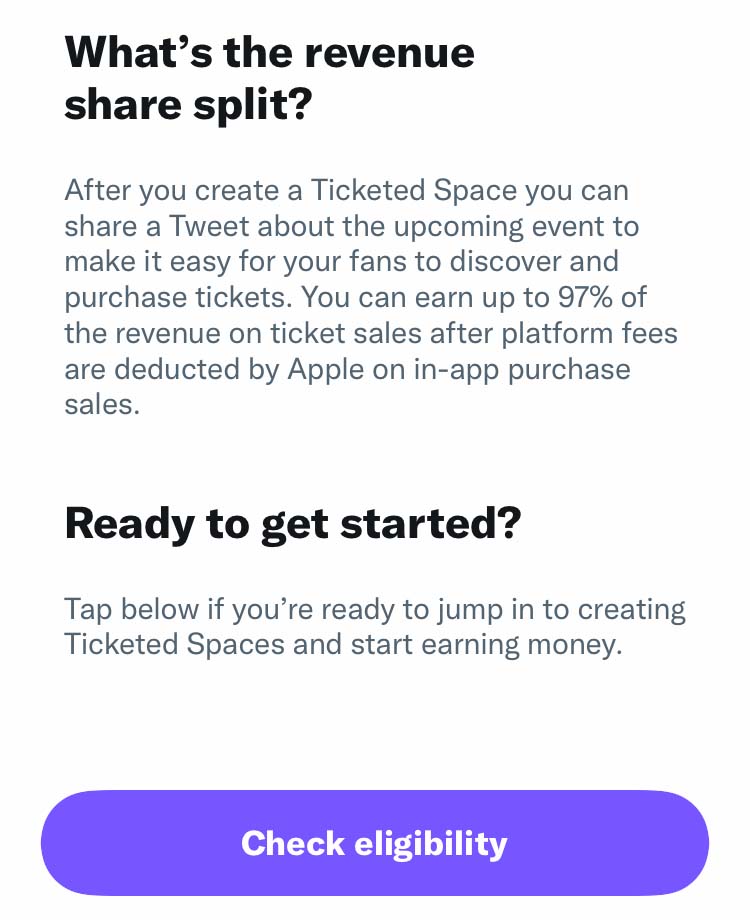Tap the Check eligibility button
Viewport: 750px width, 920px height.
tap(374, 843)
